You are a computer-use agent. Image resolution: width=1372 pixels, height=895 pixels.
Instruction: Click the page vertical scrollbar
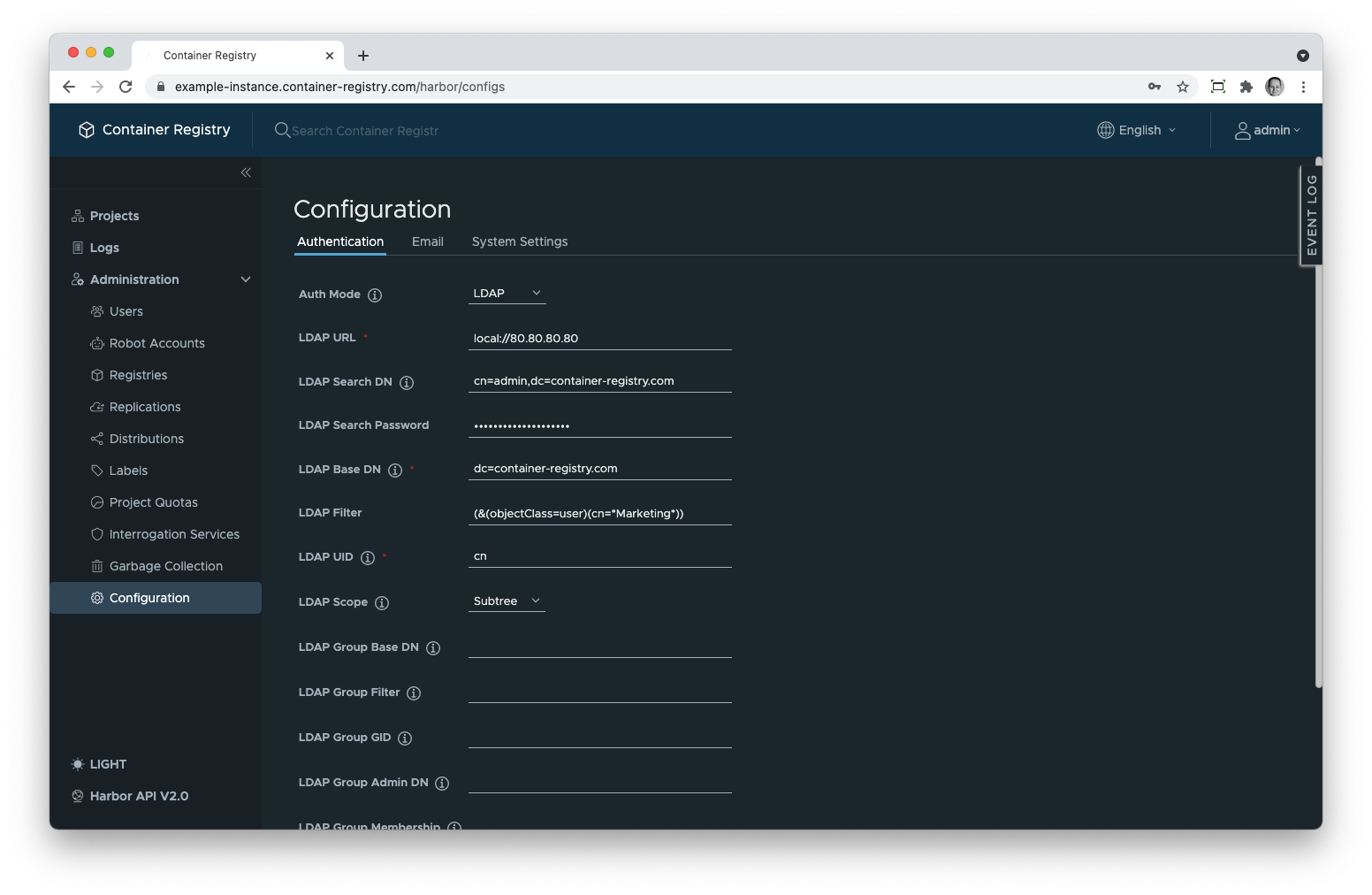click(1318, 425)
